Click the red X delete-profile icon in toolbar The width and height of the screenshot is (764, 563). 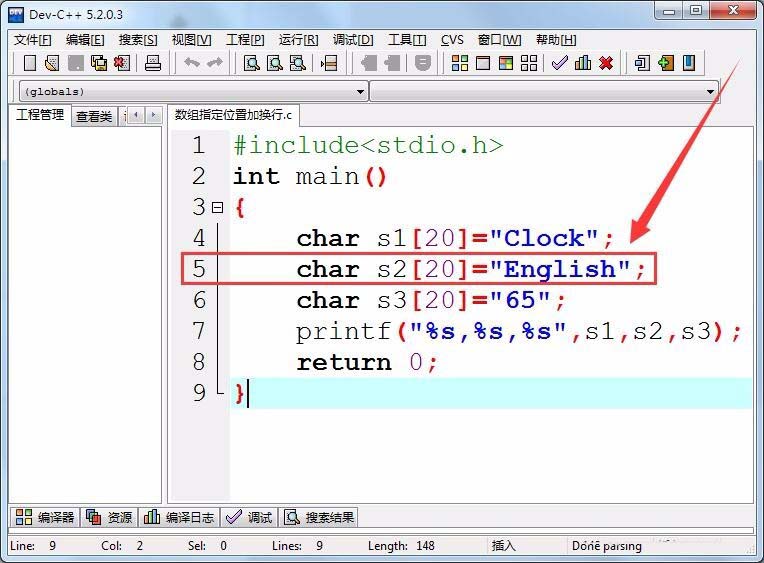(606, 63)
